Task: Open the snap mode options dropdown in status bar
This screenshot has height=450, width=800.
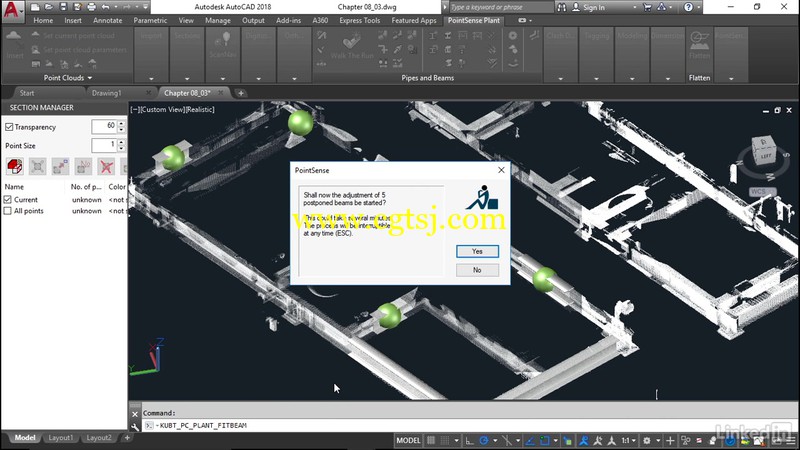Action: coord(456,440)
